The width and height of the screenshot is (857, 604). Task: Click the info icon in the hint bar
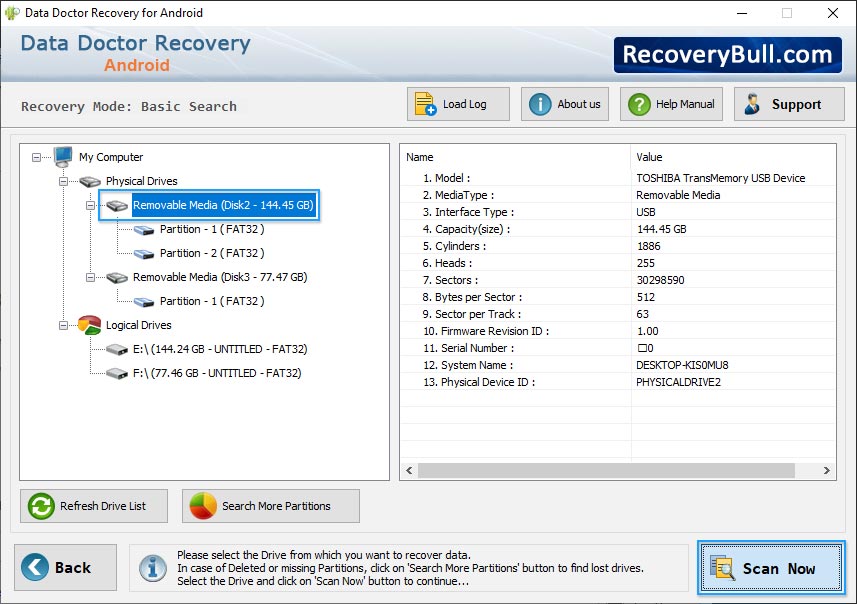[x=153, y=568]
